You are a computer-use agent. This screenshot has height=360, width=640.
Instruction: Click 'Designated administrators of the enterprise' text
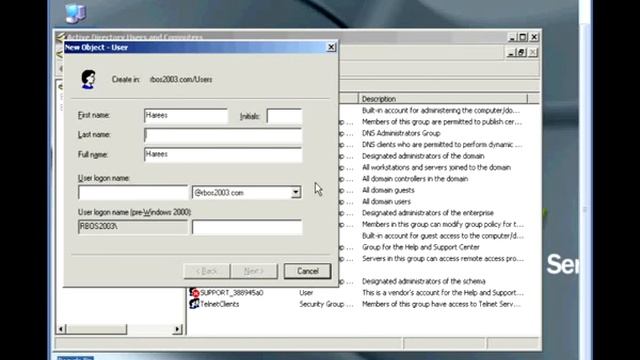coord(428,213)
